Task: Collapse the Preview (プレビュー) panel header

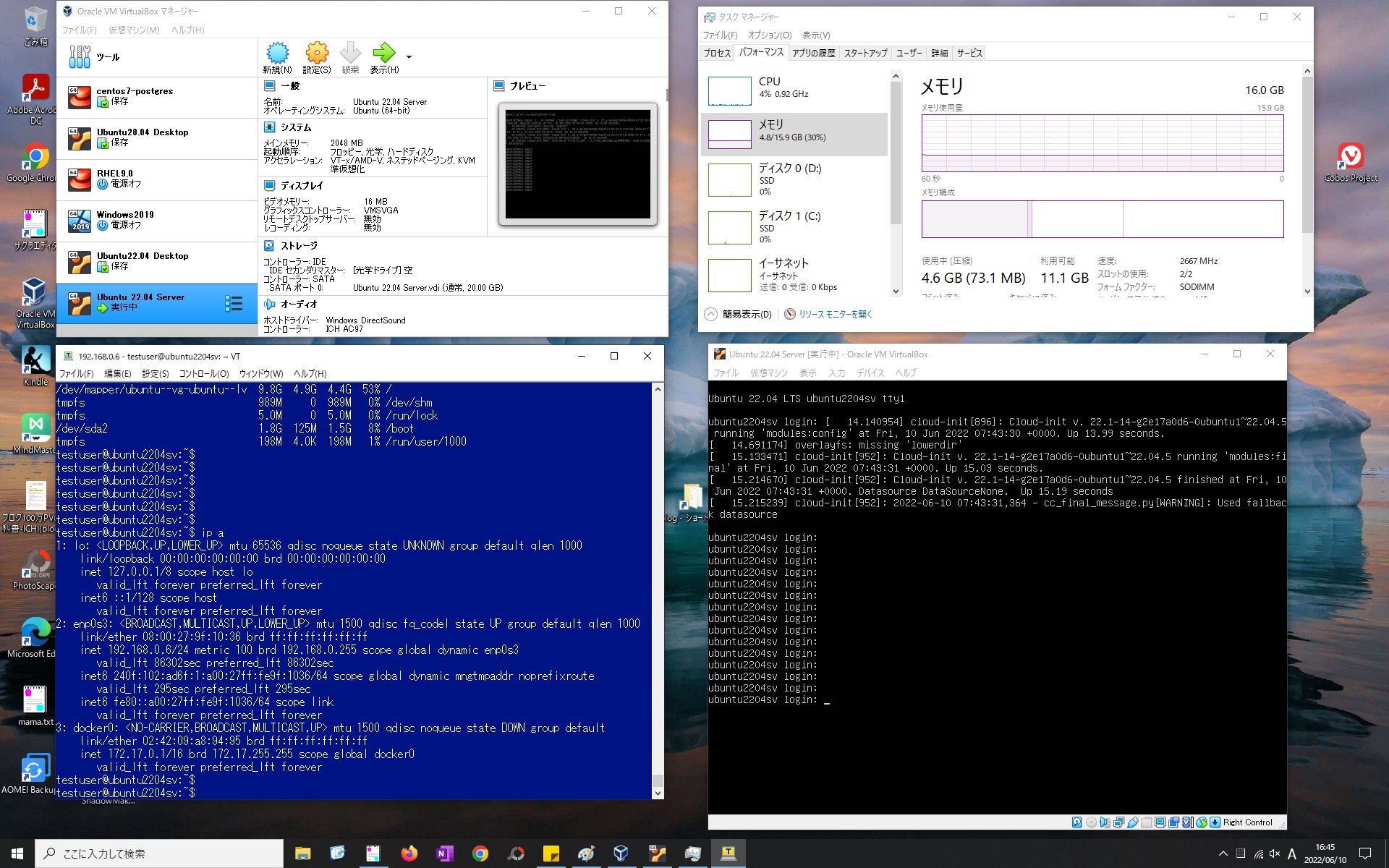Action: click(x=527, y=86)
